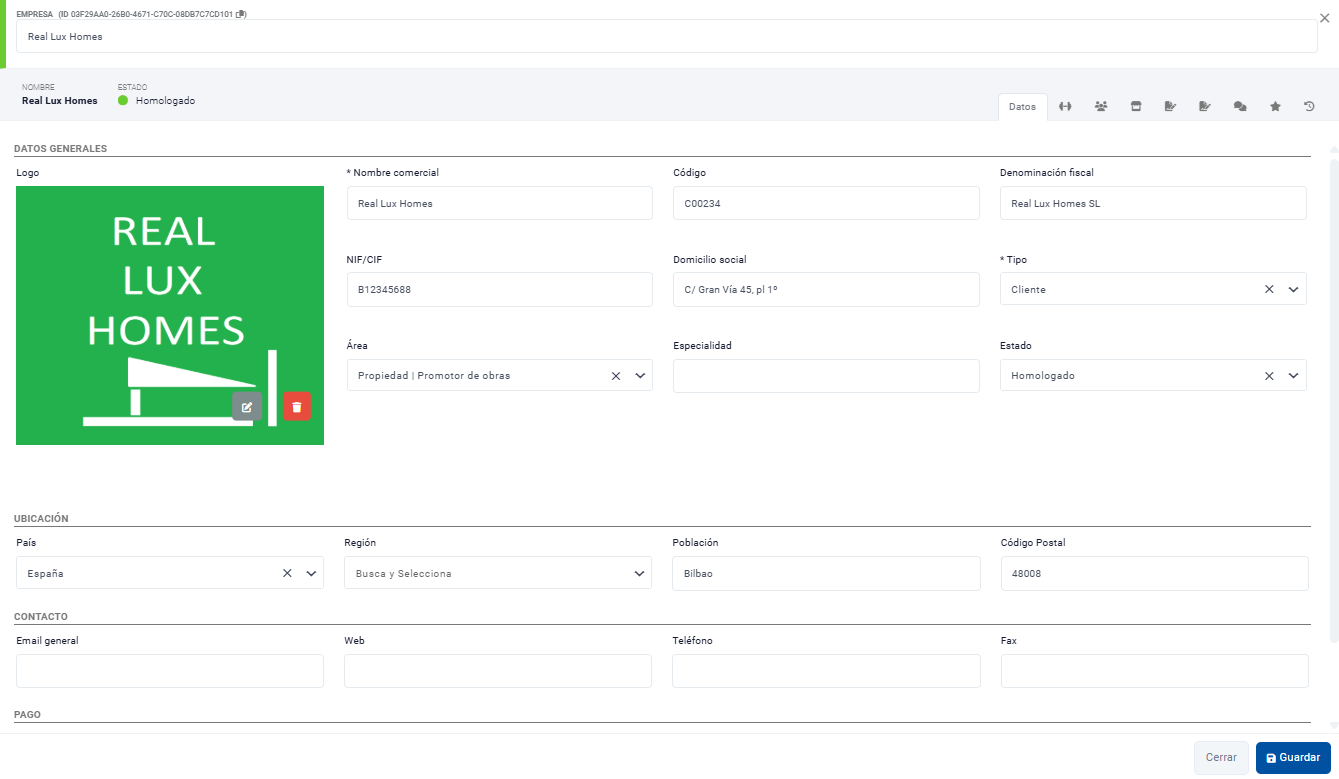Expand the Tipo dropdown

1293,289
